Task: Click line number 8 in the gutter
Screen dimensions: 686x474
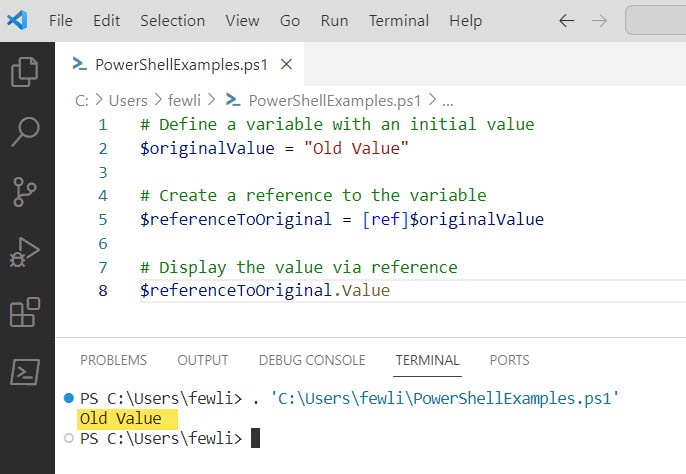Action: click(103, 291)
